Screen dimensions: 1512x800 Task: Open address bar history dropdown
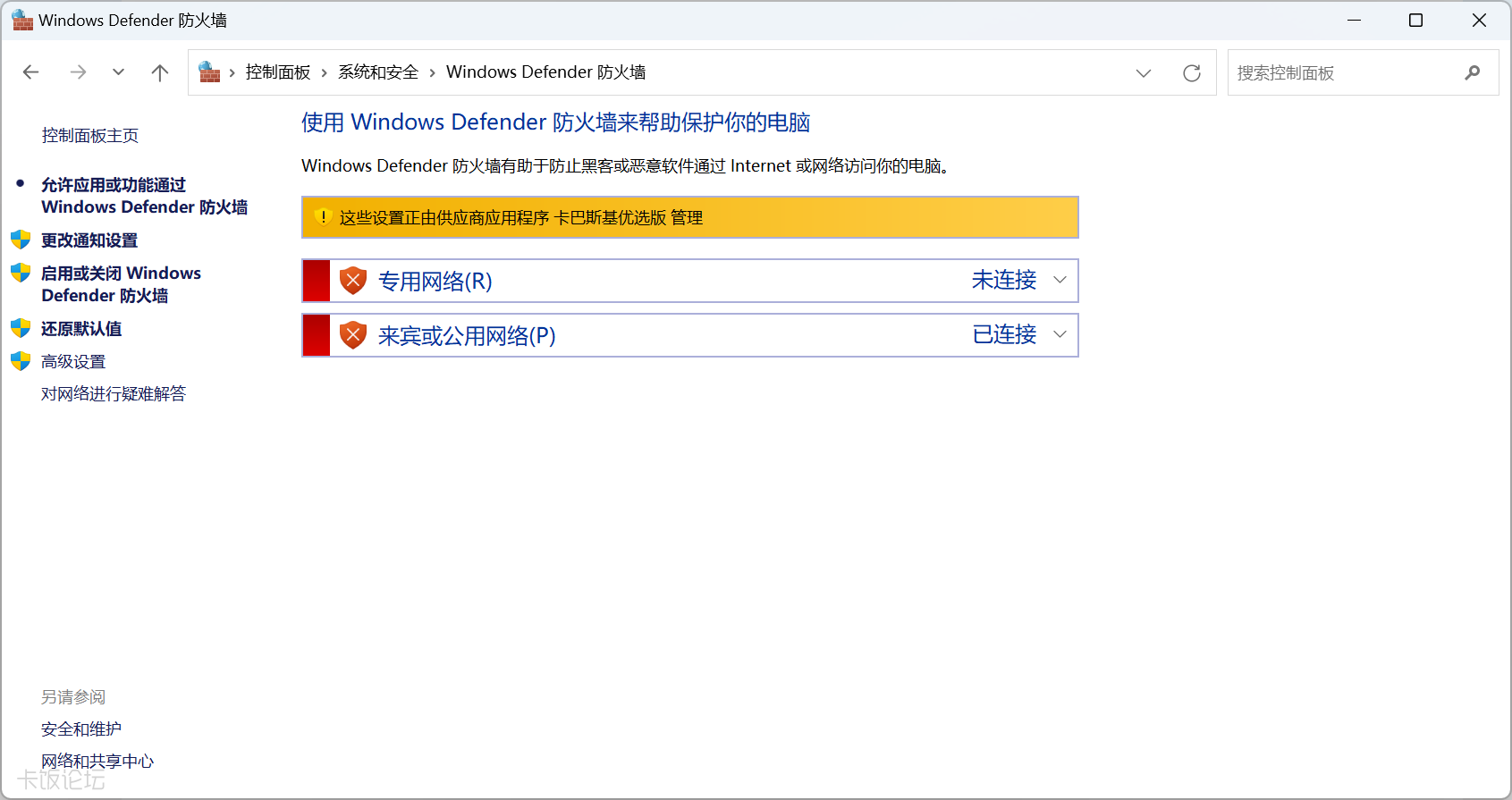1144,73
